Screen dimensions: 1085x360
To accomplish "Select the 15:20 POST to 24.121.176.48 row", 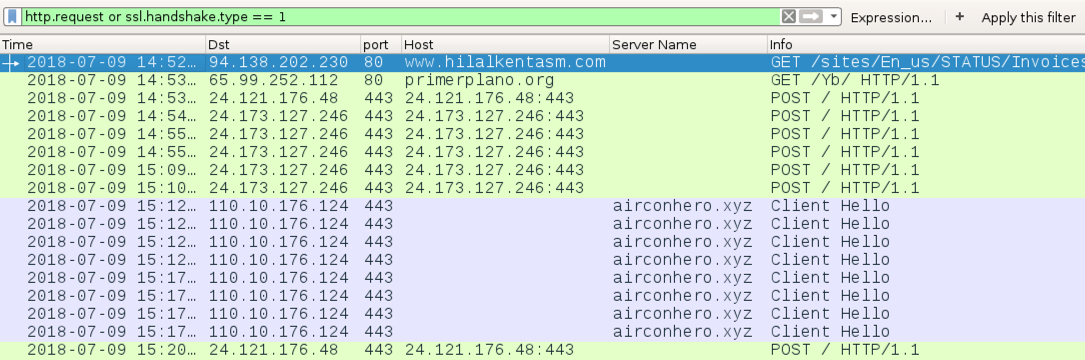I will [x=542, y=350].
